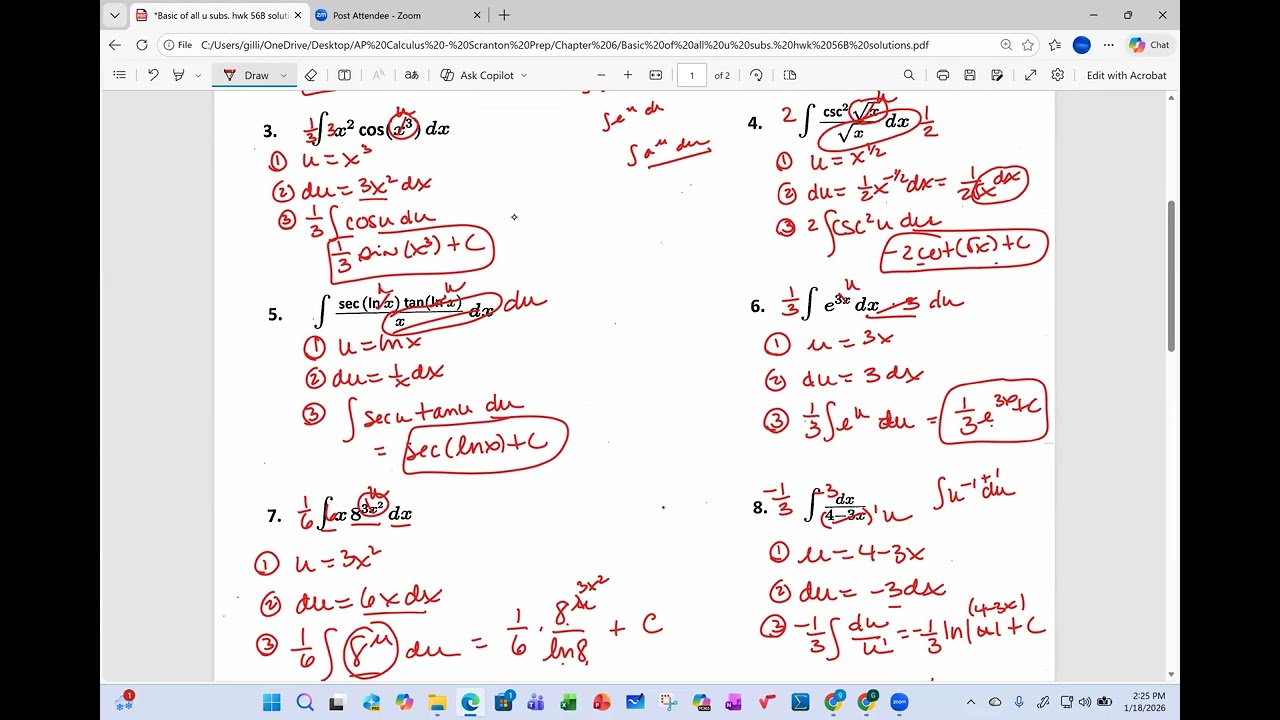
Task: Open Windows Search from taskbar
Action: pos(305,702)
